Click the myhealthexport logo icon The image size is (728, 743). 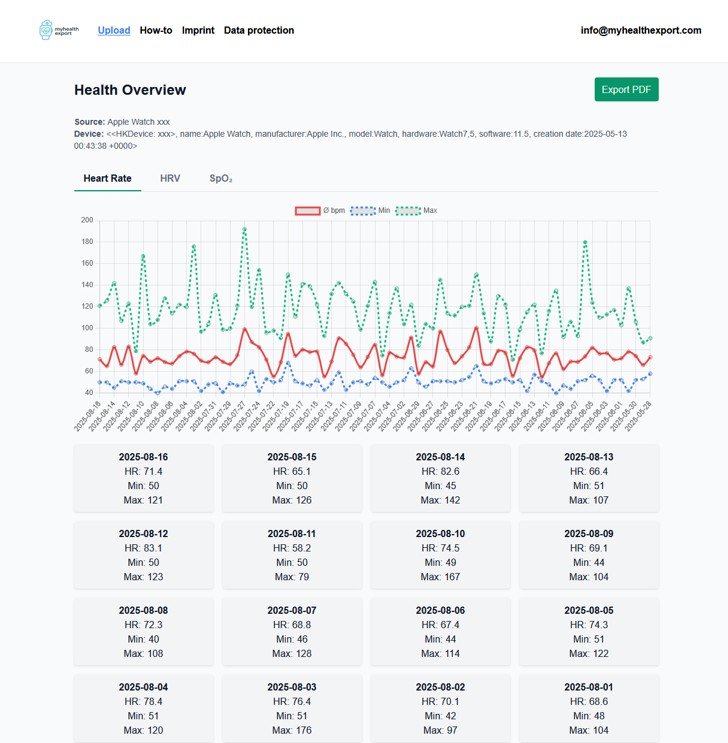click(x=59, y=30)
